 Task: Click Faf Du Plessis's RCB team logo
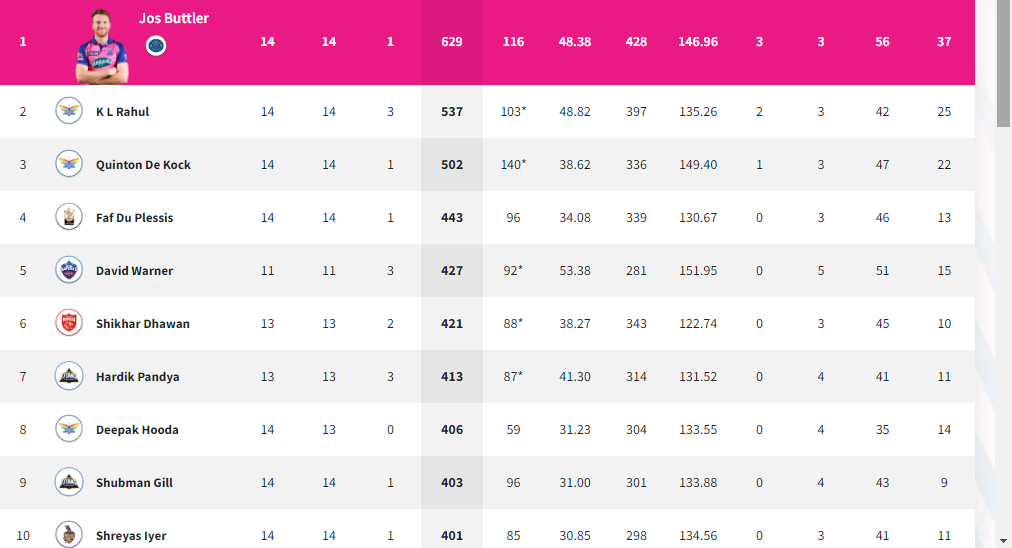click(x=69, y=217)
